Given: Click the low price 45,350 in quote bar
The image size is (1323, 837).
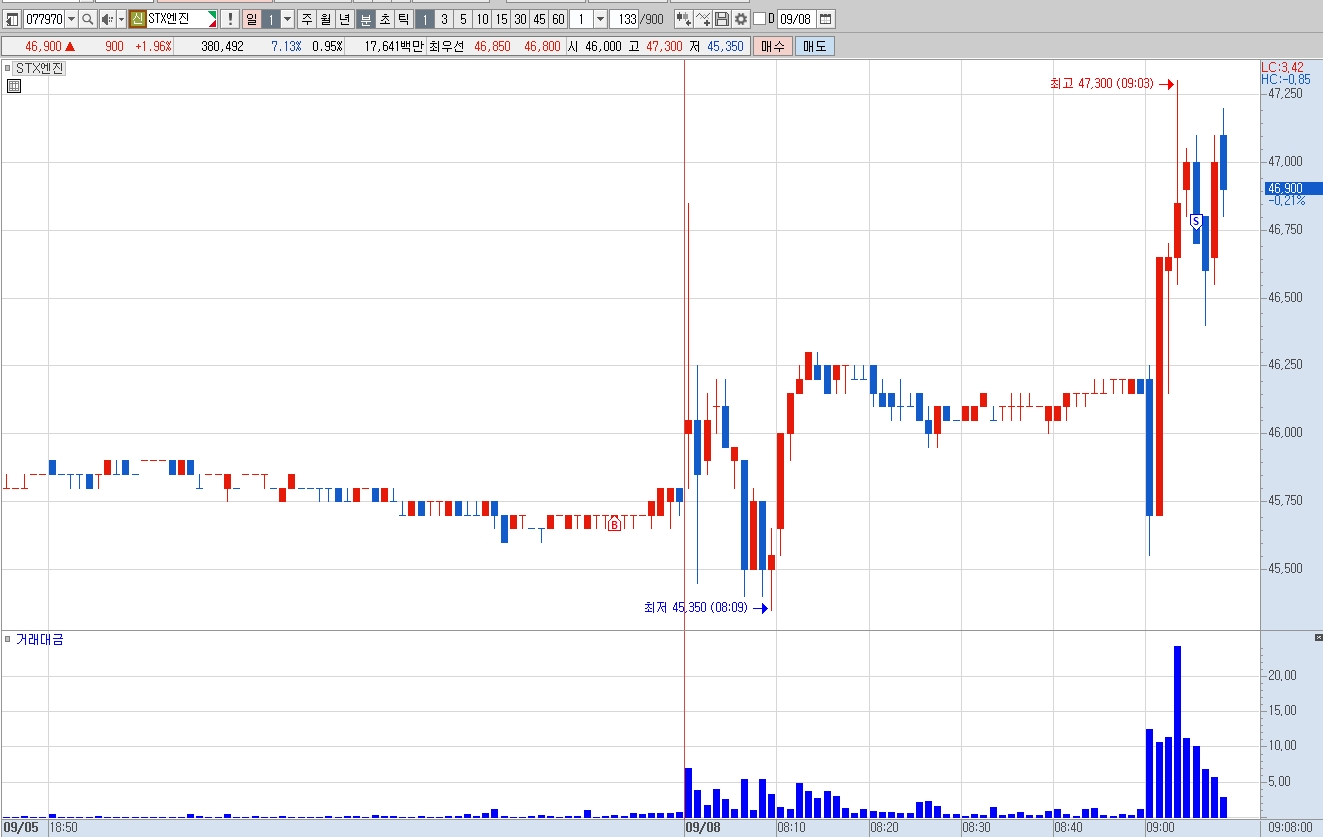Looking at the screenshot, I should [725, 46].
